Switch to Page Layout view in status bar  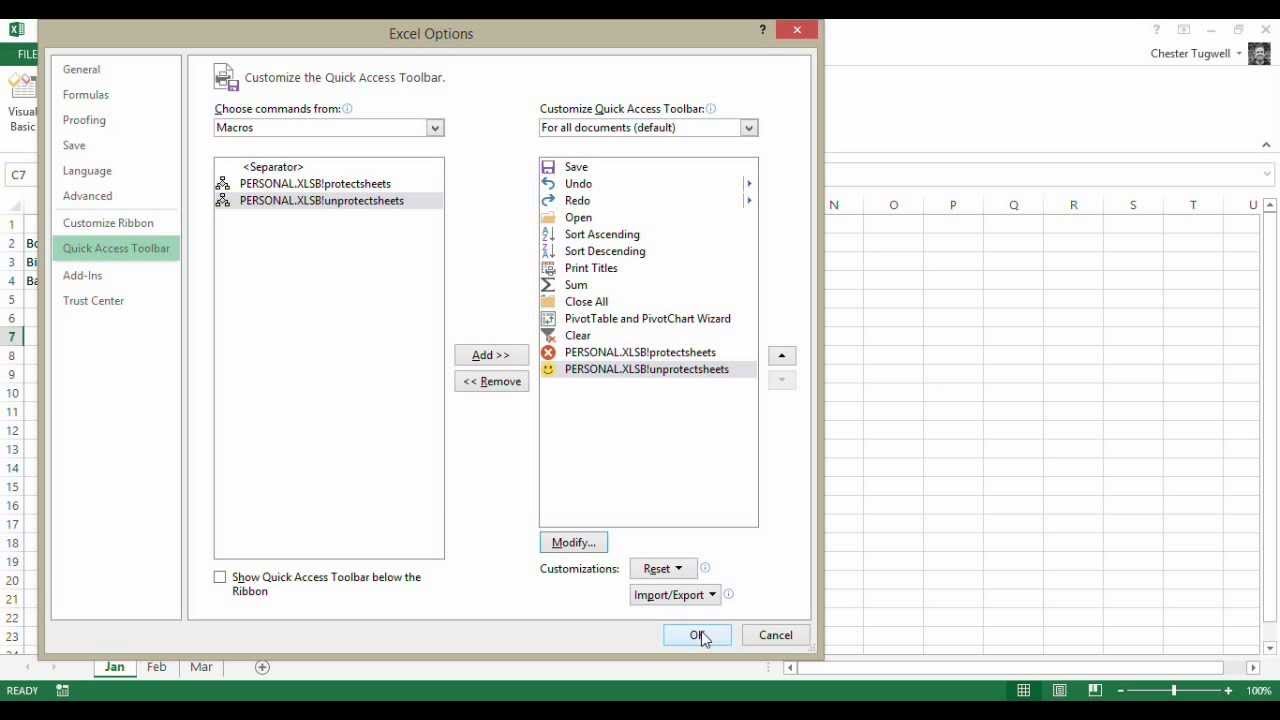tap(1059, 690)
